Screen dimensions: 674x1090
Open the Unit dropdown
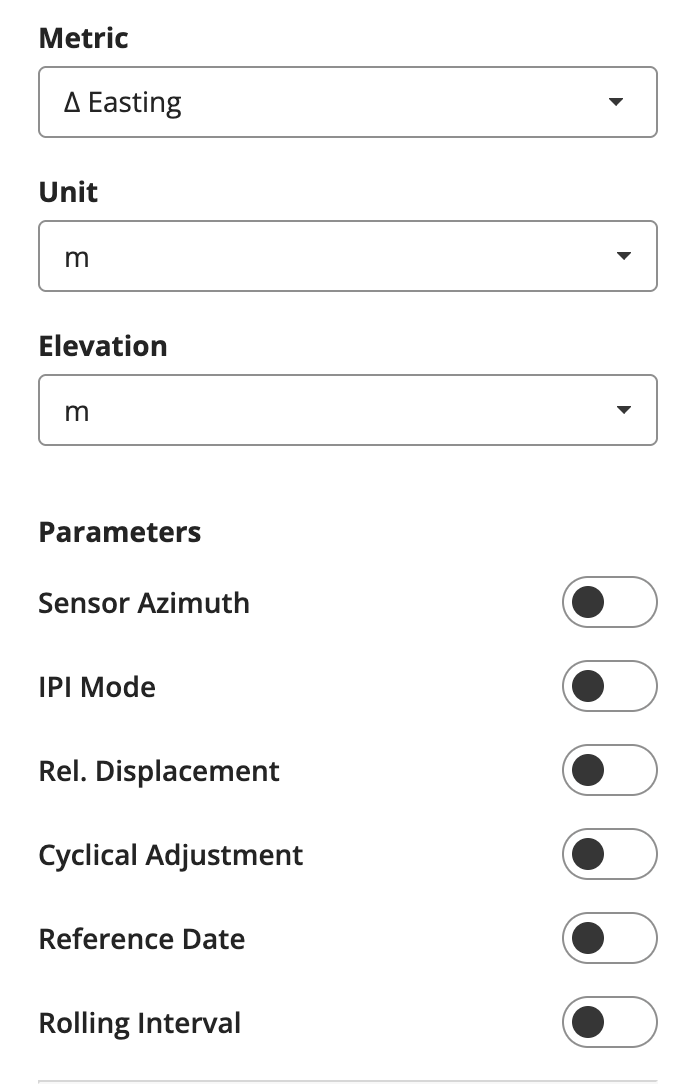[347, 256]
